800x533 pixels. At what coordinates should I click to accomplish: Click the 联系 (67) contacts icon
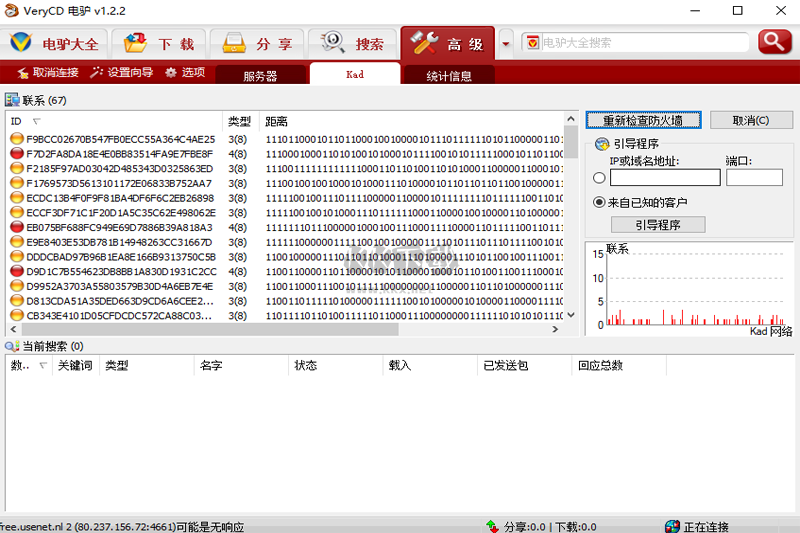click(12, 100)
